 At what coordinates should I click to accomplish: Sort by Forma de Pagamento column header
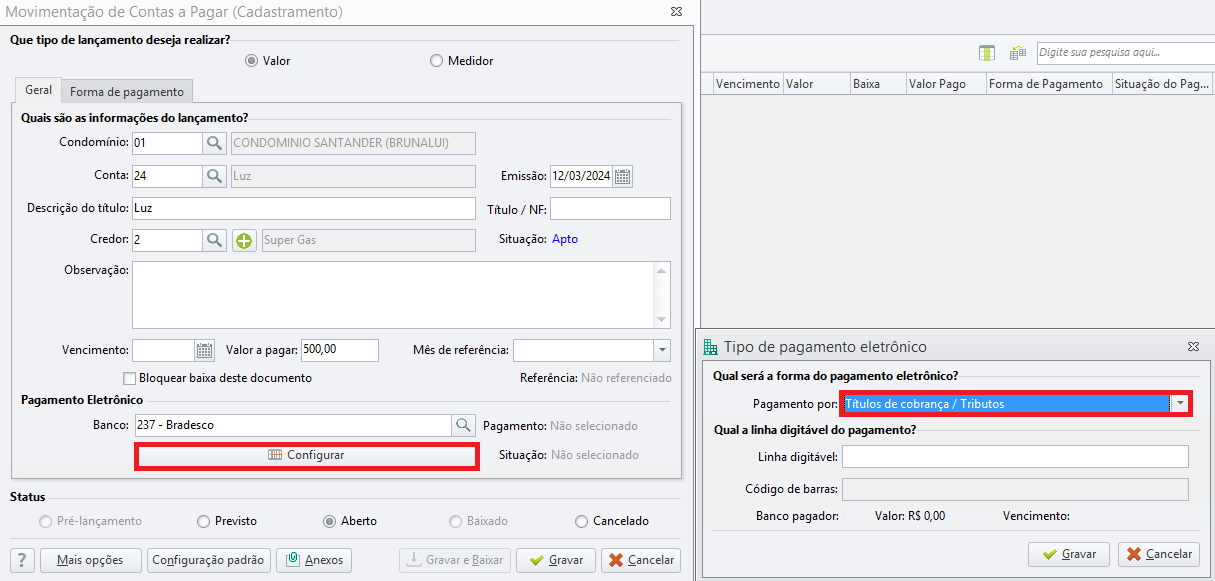pyautogui.click(x=1049, y=84)
